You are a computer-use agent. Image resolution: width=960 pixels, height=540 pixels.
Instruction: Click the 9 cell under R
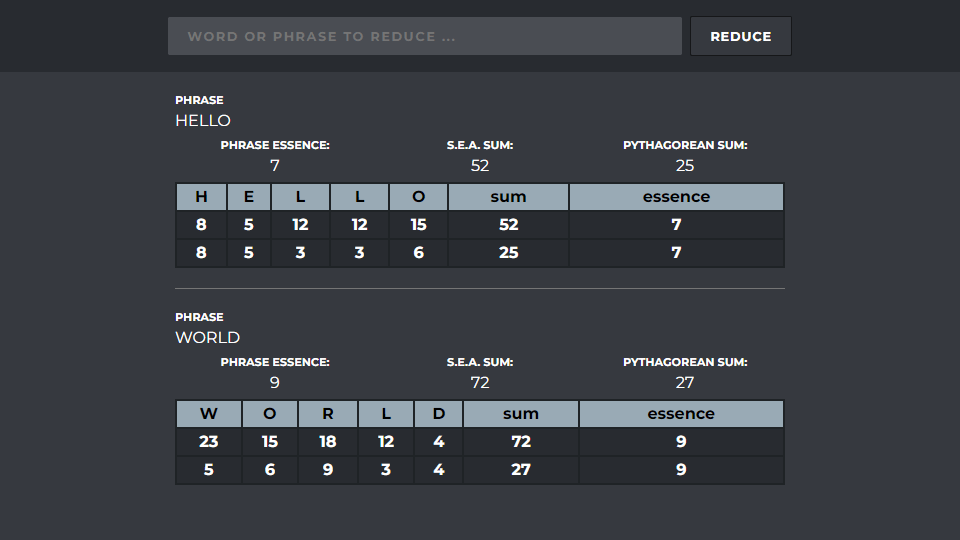click(328, 470)
